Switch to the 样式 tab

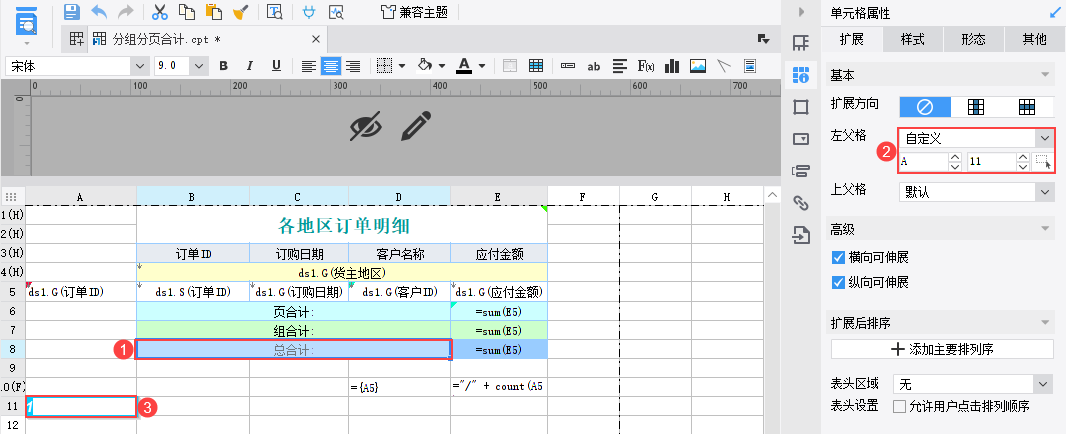pos(912,39)
